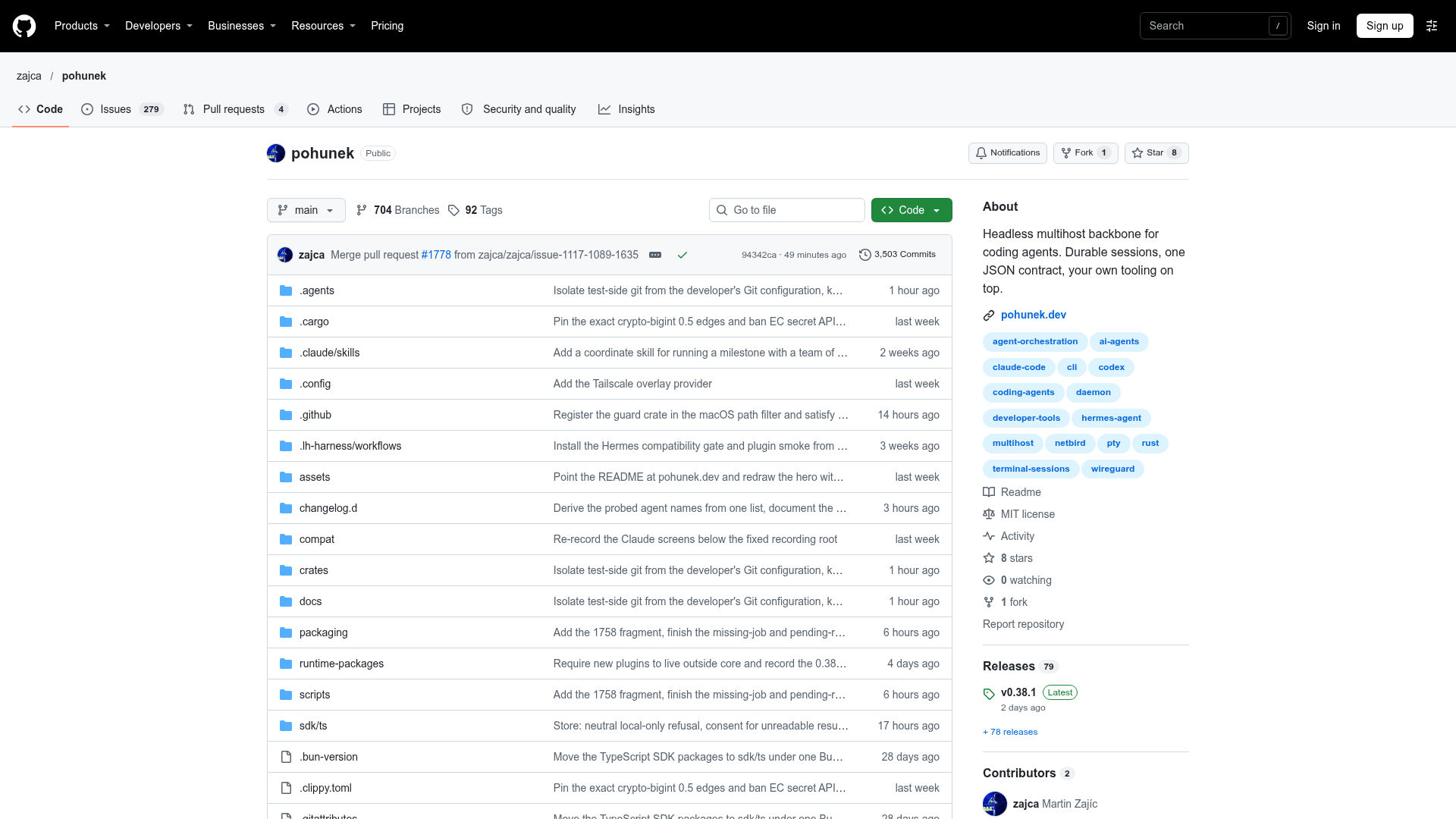Click the .agents folder icon
The width and height of the screenshot is (1456, 819).
[286, 290]
